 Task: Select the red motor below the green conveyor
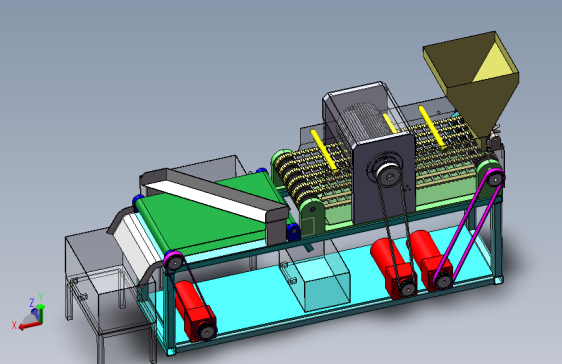195,310
